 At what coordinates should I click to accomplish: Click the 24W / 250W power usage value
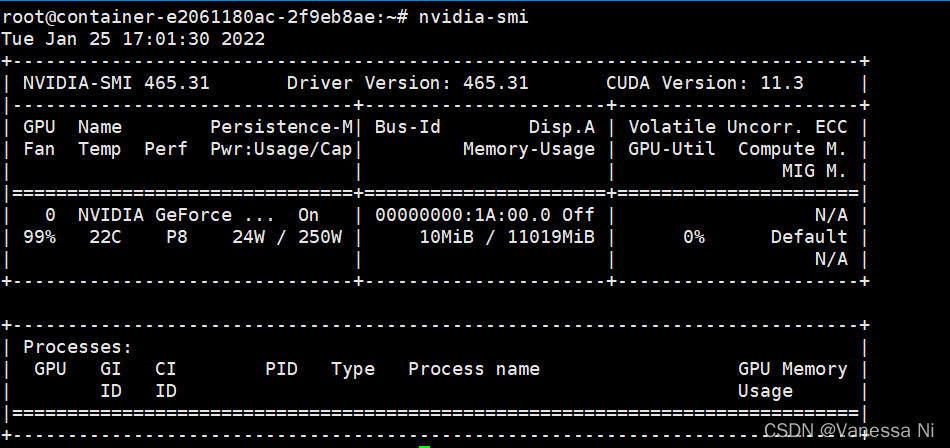[287, 237]
